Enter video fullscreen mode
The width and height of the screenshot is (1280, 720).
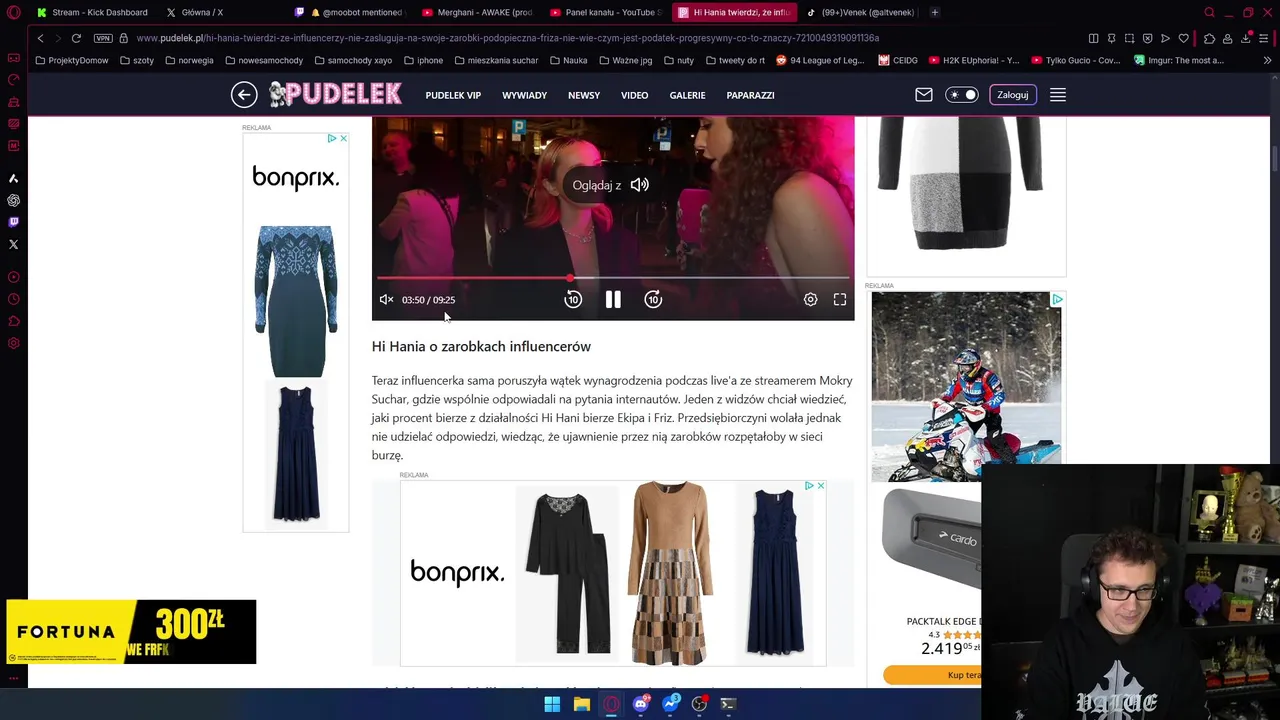[x=840, y=300]
